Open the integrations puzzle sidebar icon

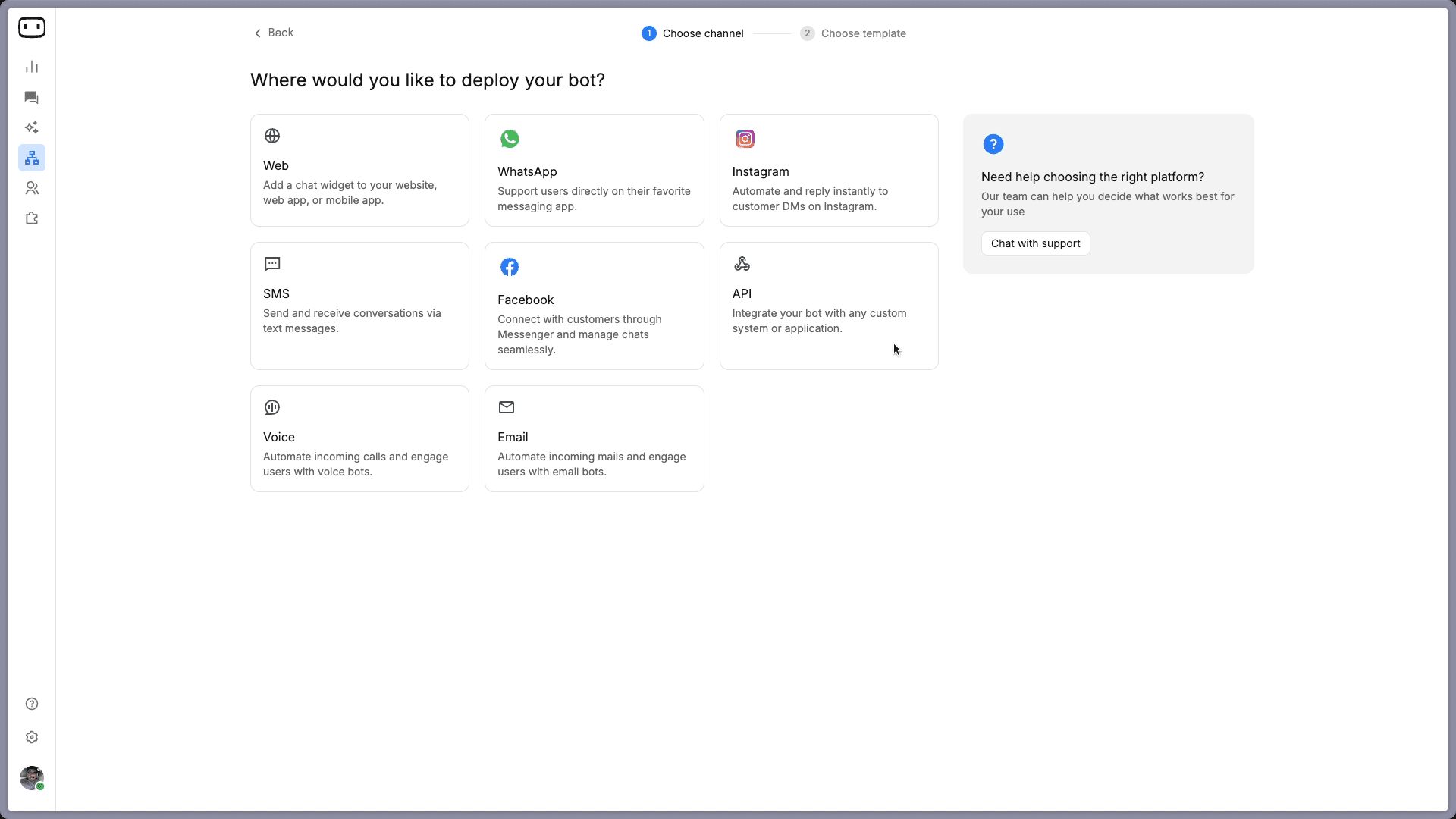pos(32,218)
